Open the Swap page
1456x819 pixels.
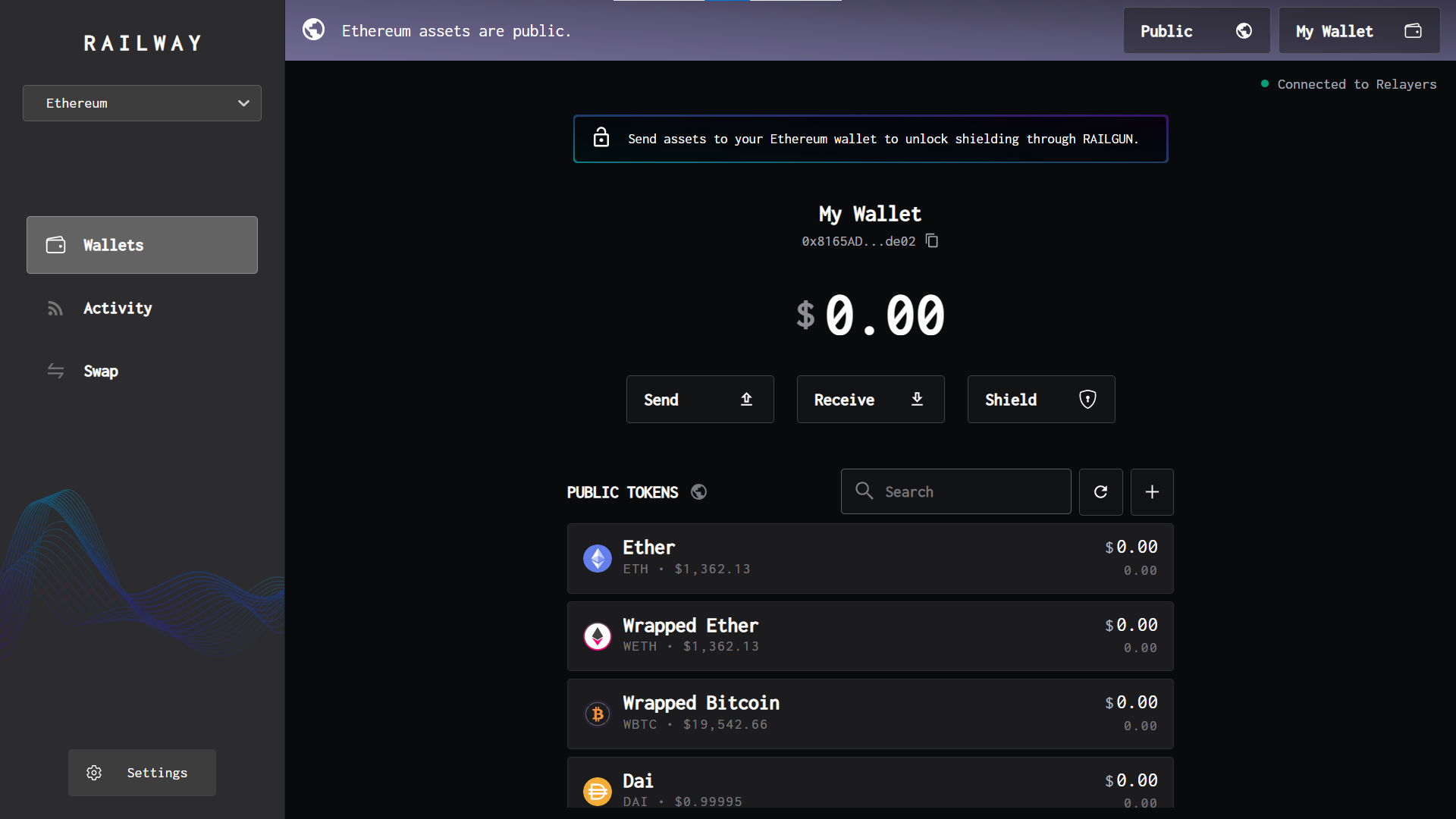click(101, 371)
